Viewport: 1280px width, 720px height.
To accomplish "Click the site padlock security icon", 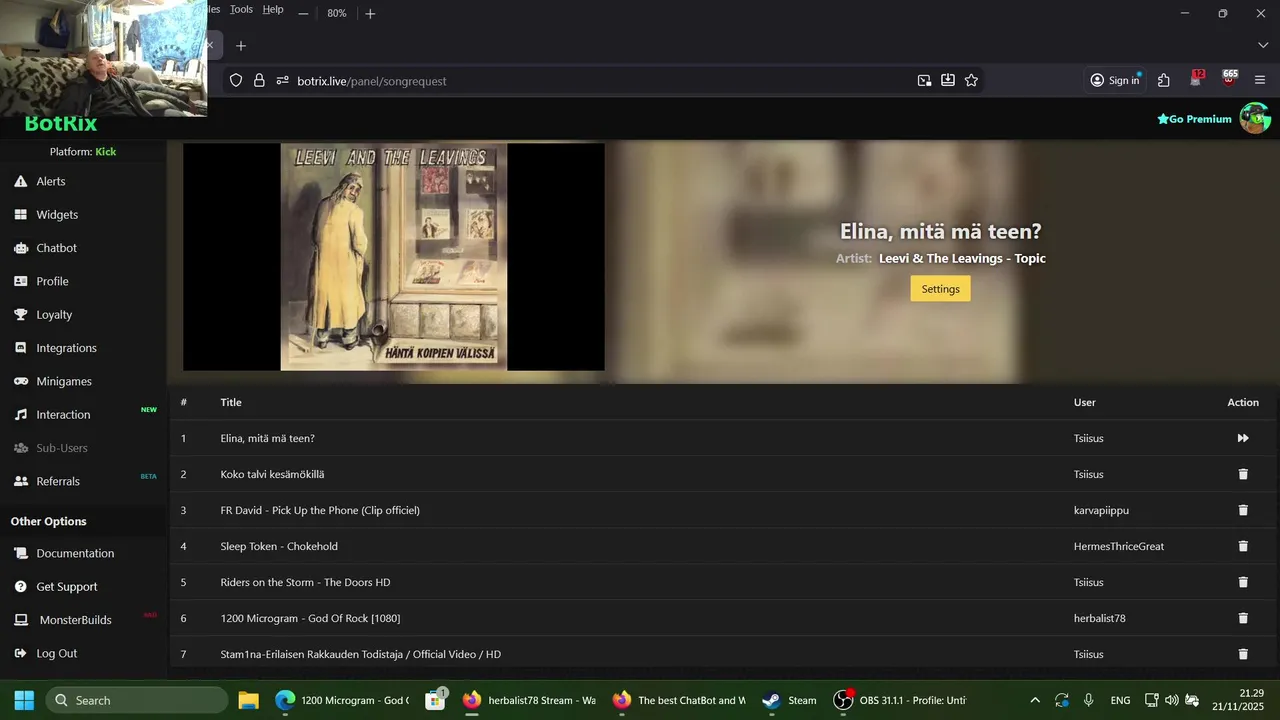I will (259, 80).
